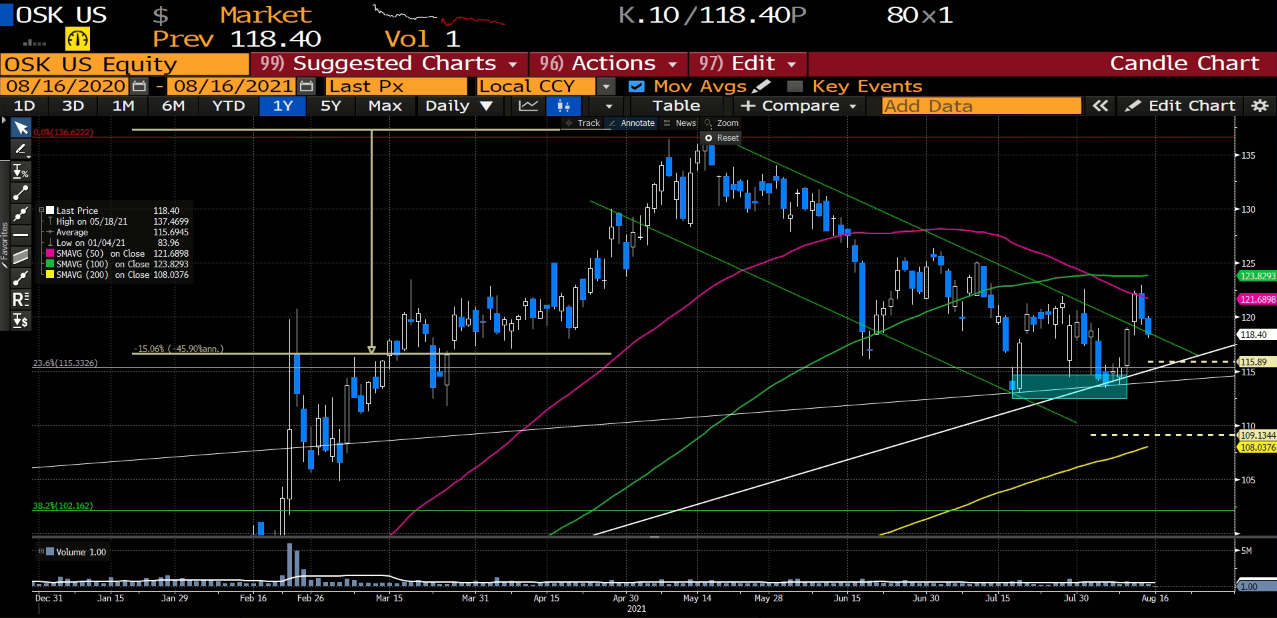Switch to the 5Y range
Viewport: 1277px width, 618px height.
[x=331, y=106]
